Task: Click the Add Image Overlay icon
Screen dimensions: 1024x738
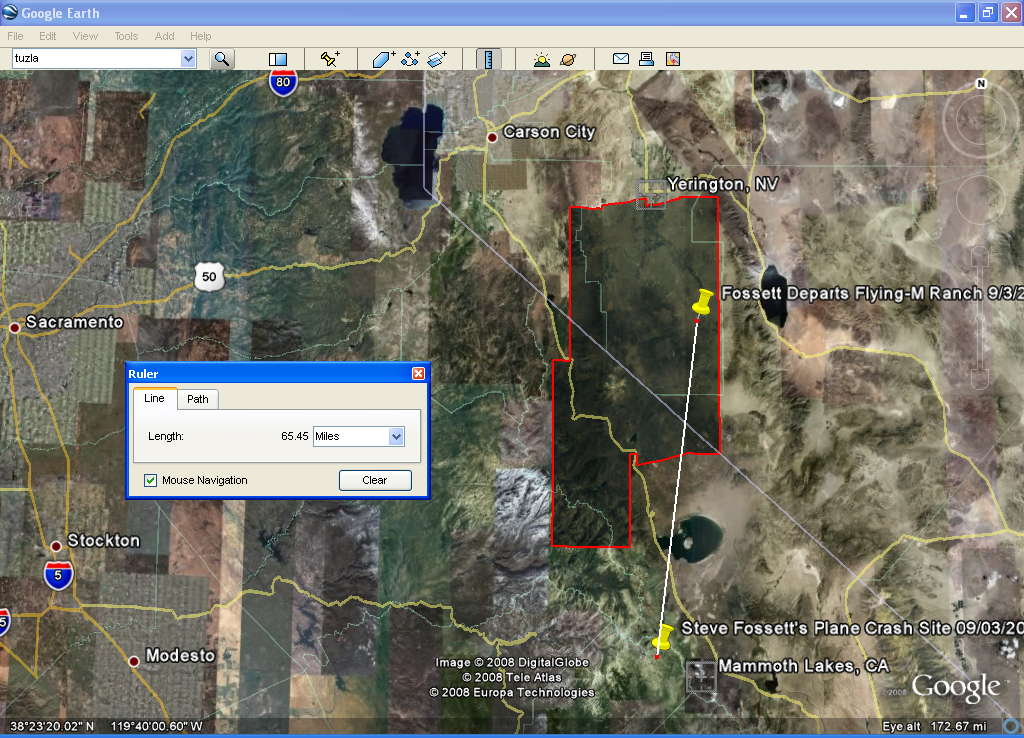Action: coord(437,59)
